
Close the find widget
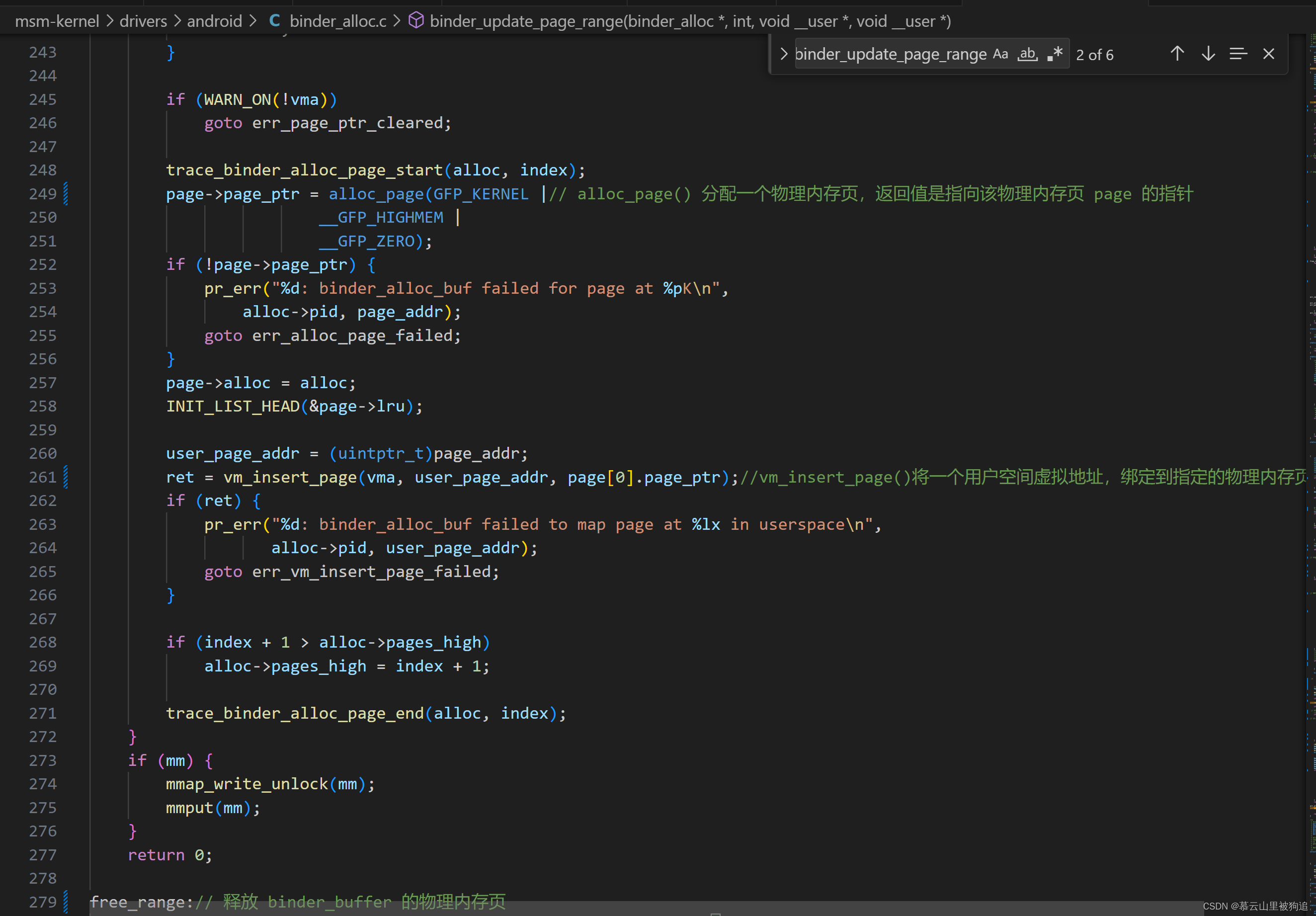click(x=1268, y=54)
